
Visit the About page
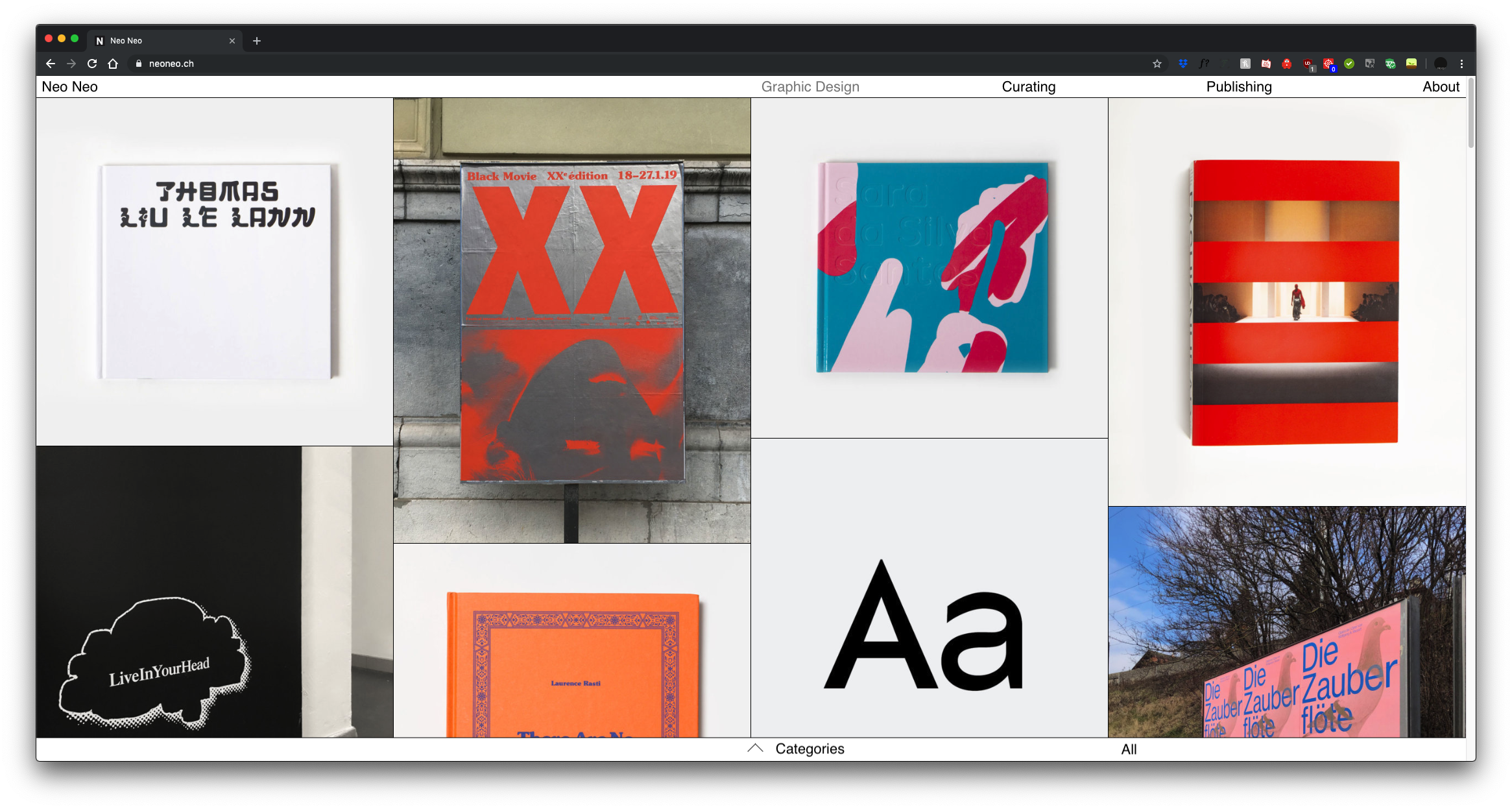(1441, 86)
